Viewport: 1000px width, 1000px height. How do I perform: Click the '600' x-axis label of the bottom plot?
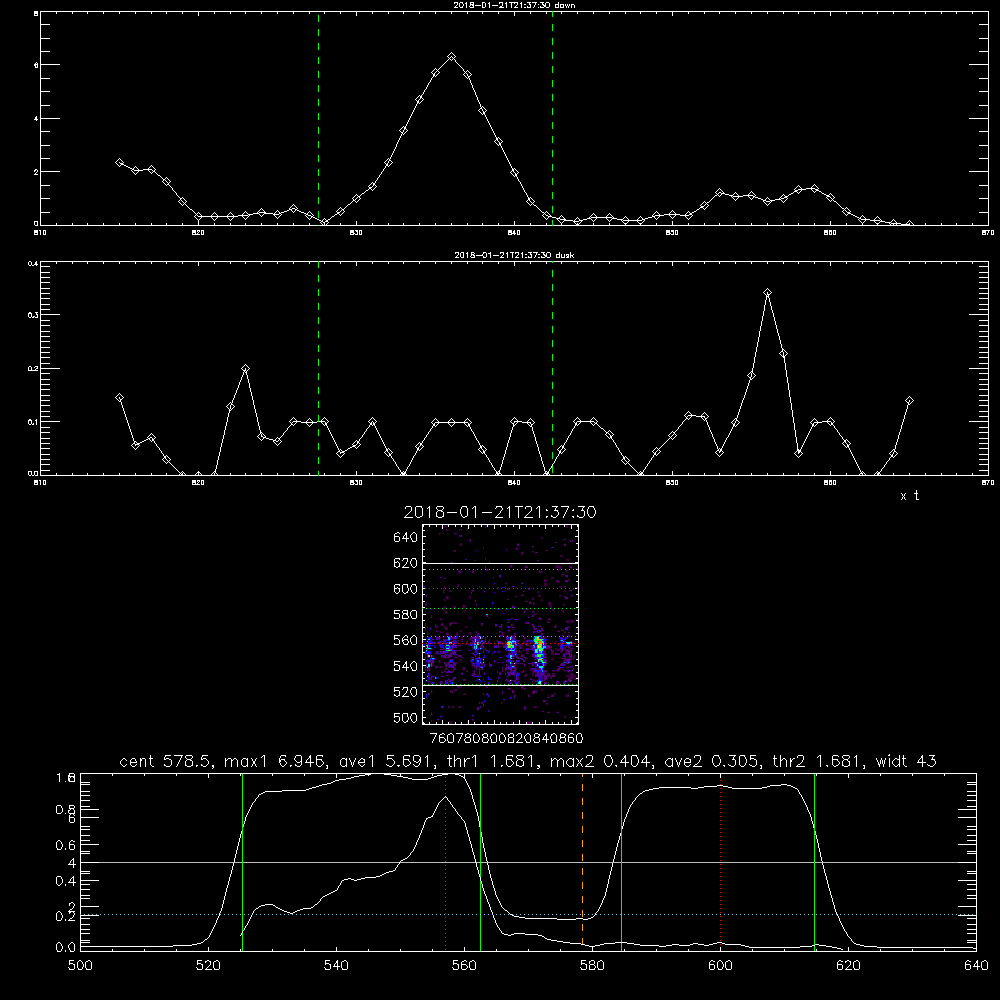click(721, 966)
